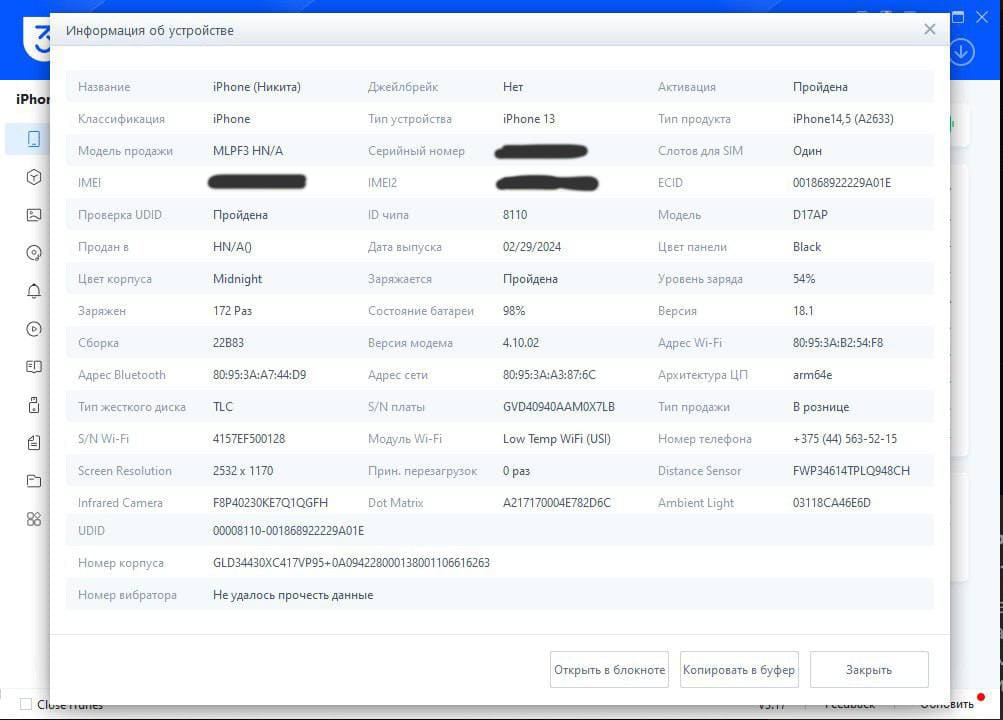Open the More grid icon in sidebar

(34, 519)
